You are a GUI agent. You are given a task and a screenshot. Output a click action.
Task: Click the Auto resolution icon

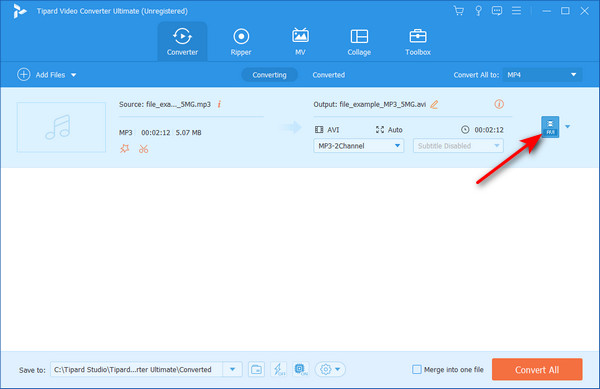(380, 130)
